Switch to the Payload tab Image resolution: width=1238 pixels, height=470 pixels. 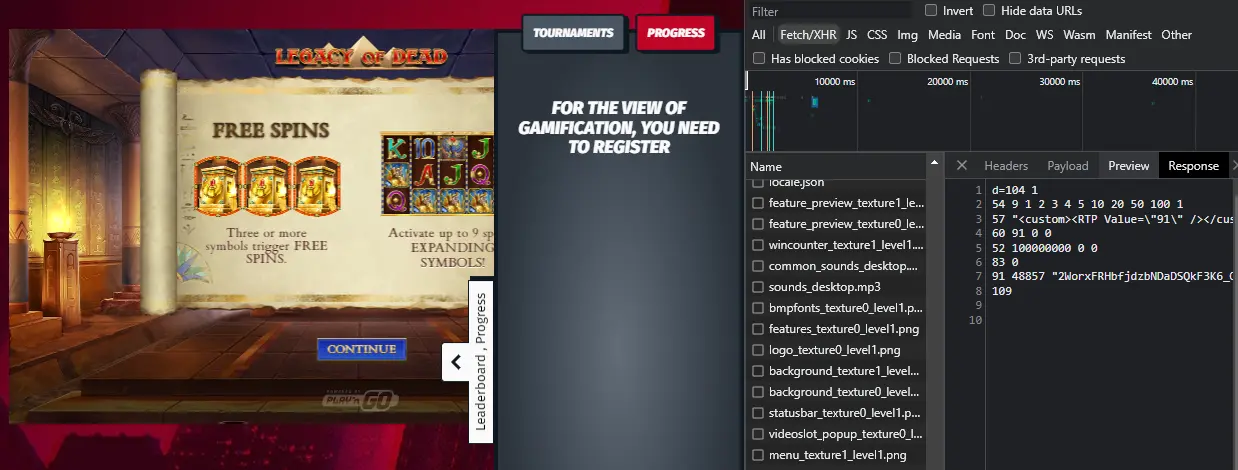(1068, 166)
